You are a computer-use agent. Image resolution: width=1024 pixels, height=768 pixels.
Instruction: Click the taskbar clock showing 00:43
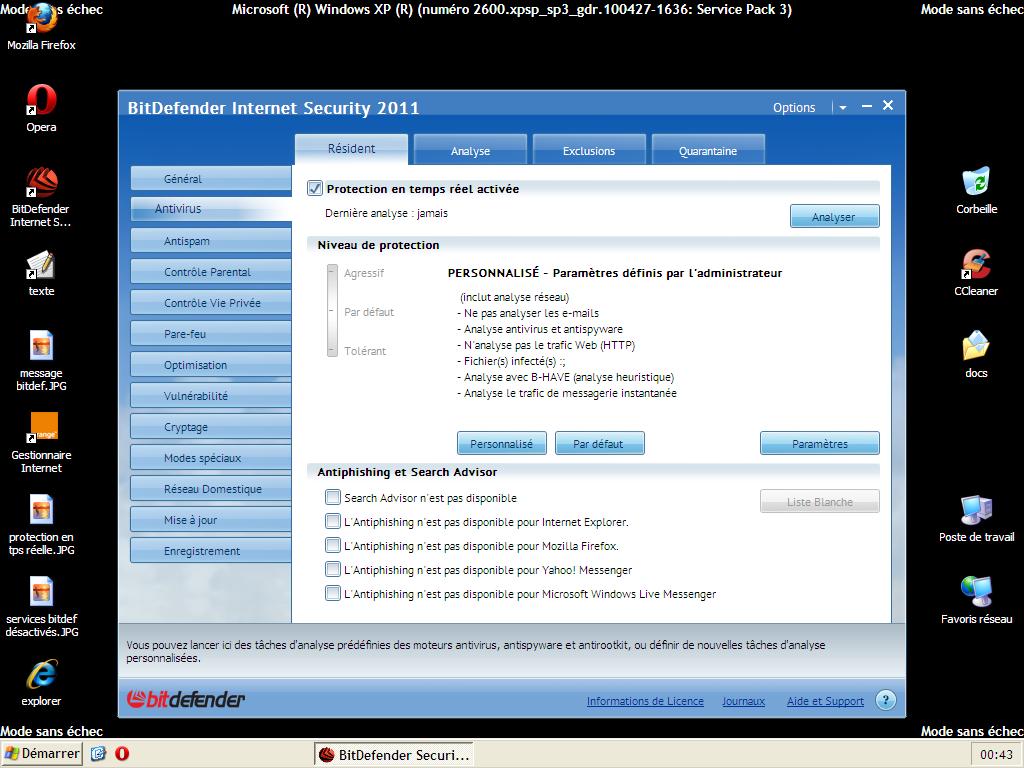click(x=997, y=754)
